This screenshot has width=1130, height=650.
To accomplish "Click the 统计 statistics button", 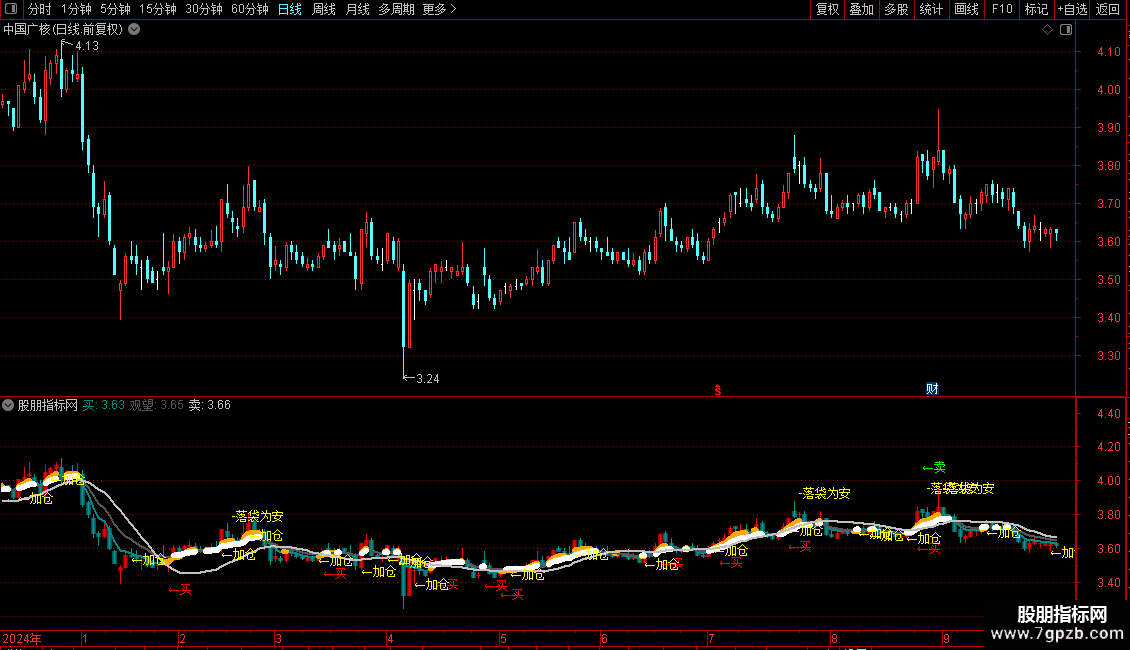I will click(x=931, y=9).
